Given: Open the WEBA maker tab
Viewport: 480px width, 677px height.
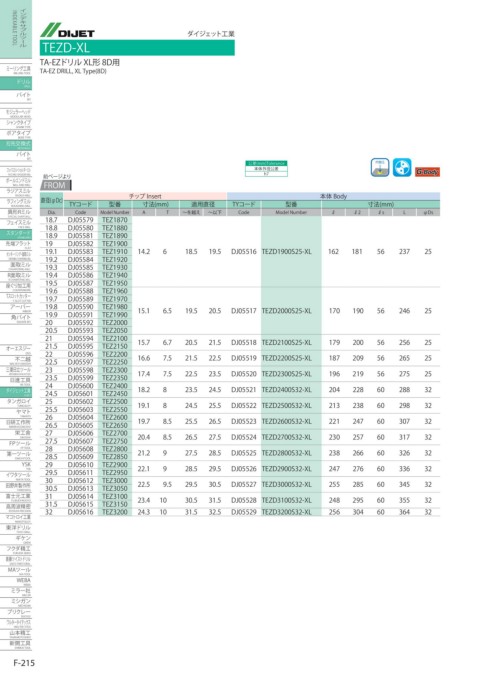Looking at the screenshot, I should coord(16,581).
